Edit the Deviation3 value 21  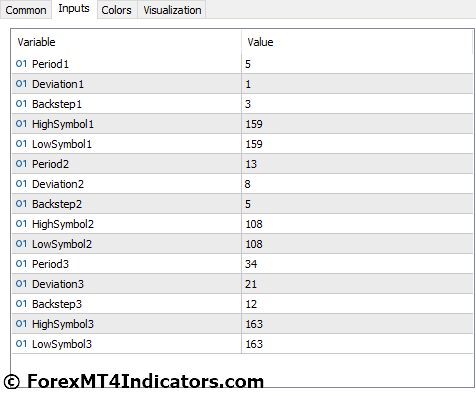pos(357,284)
